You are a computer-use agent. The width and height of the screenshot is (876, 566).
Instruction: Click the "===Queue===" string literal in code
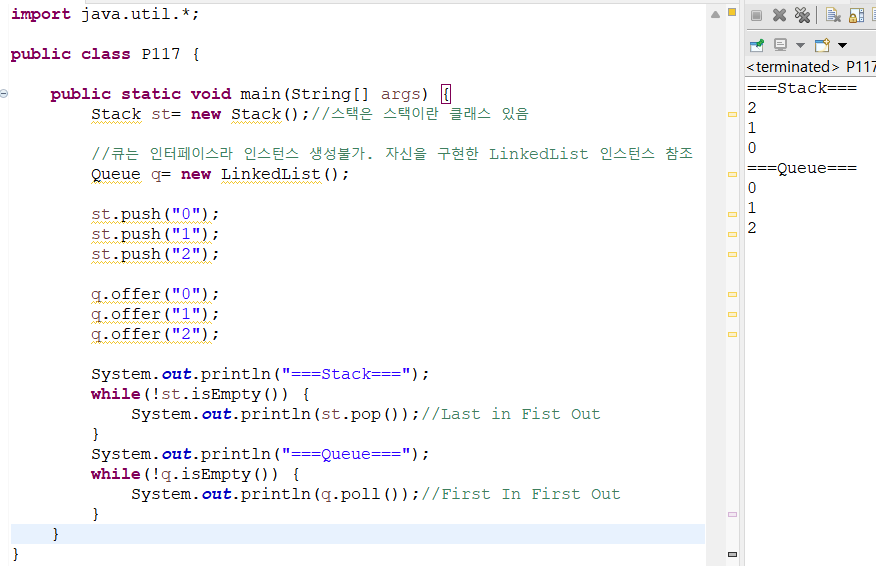(x=346, y=454)
